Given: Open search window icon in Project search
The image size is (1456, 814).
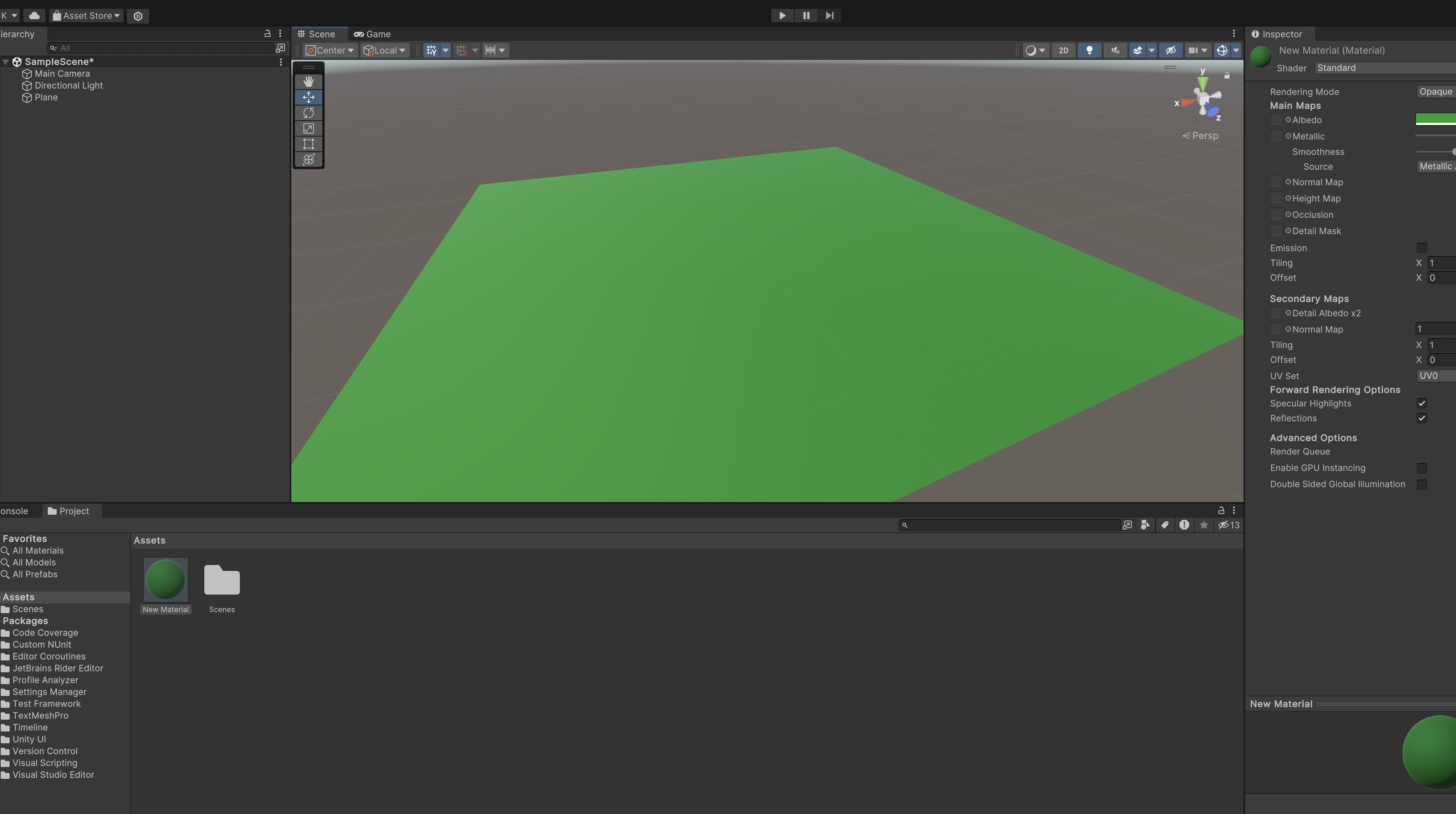Looking at the screenshot, I should click(x=1127, y=525).
